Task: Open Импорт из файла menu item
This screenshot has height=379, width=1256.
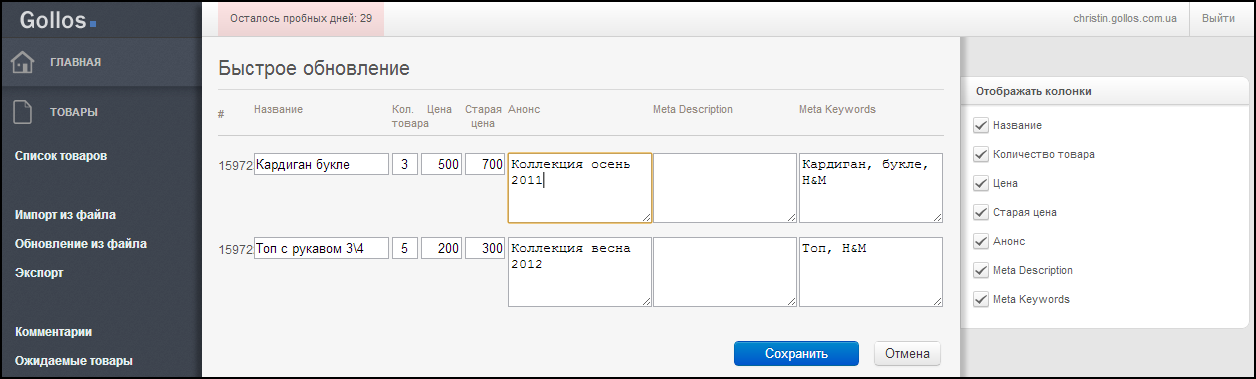Action: pyautogui.click(x=65, y=214)
